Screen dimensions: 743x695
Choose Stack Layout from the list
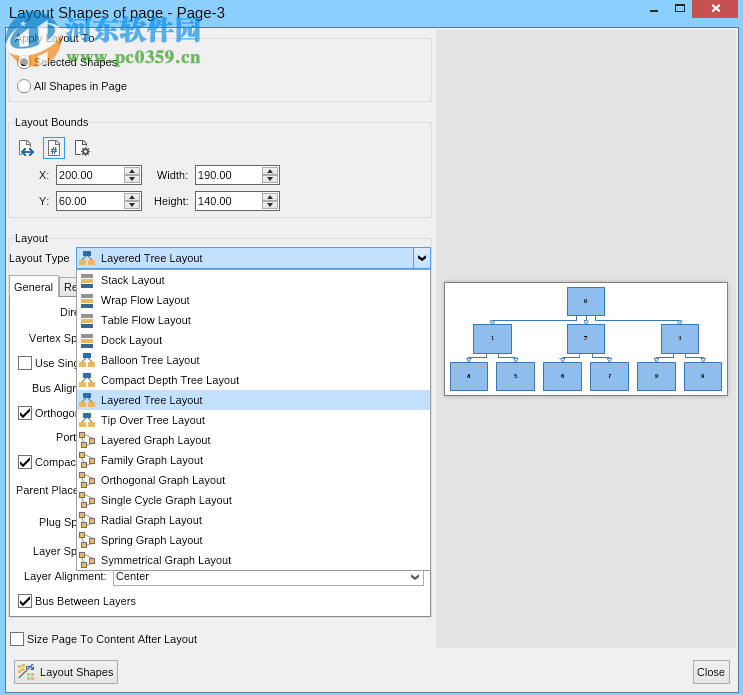click(x=132, y=280)
